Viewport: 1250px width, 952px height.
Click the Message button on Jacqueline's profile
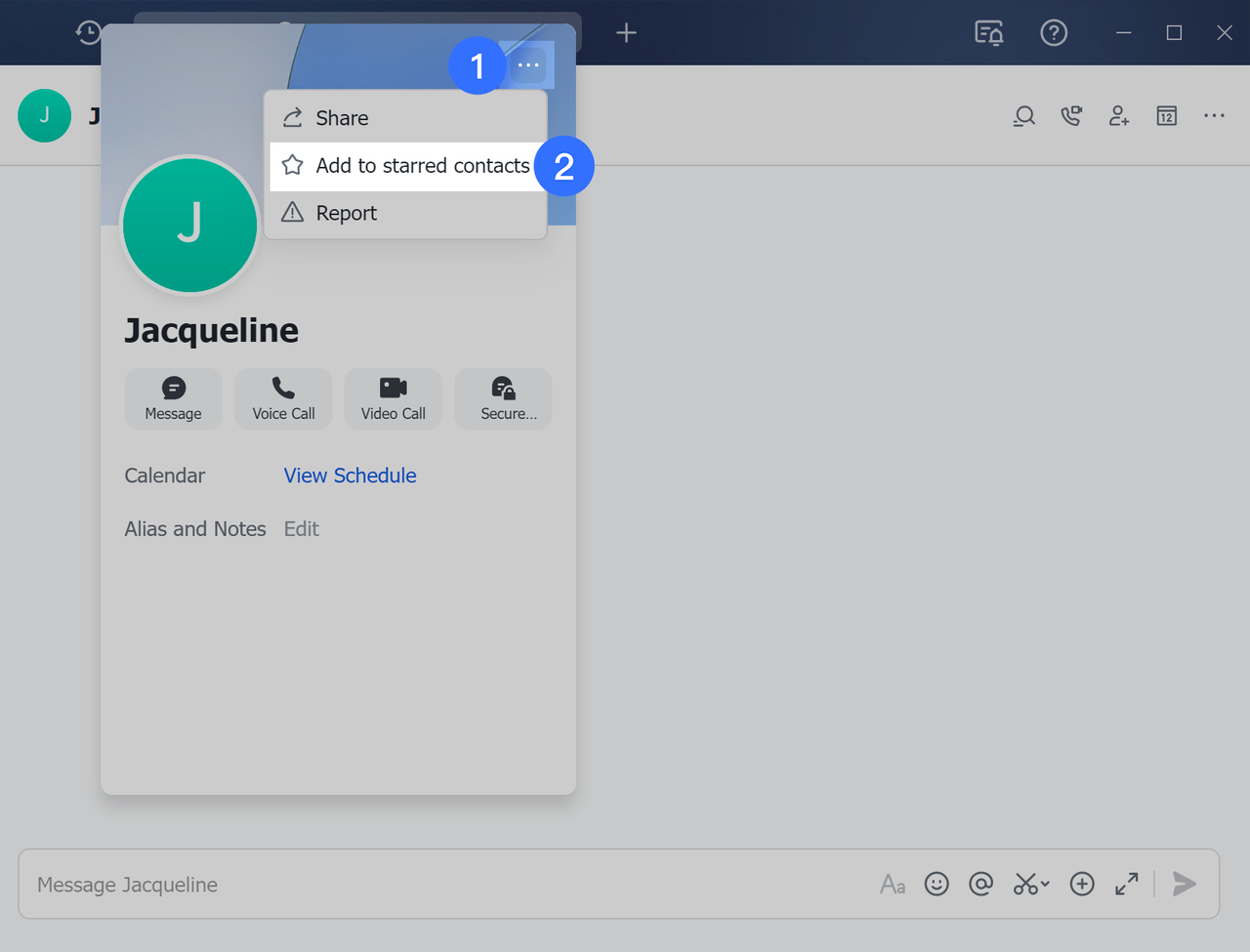click(173, 399)
